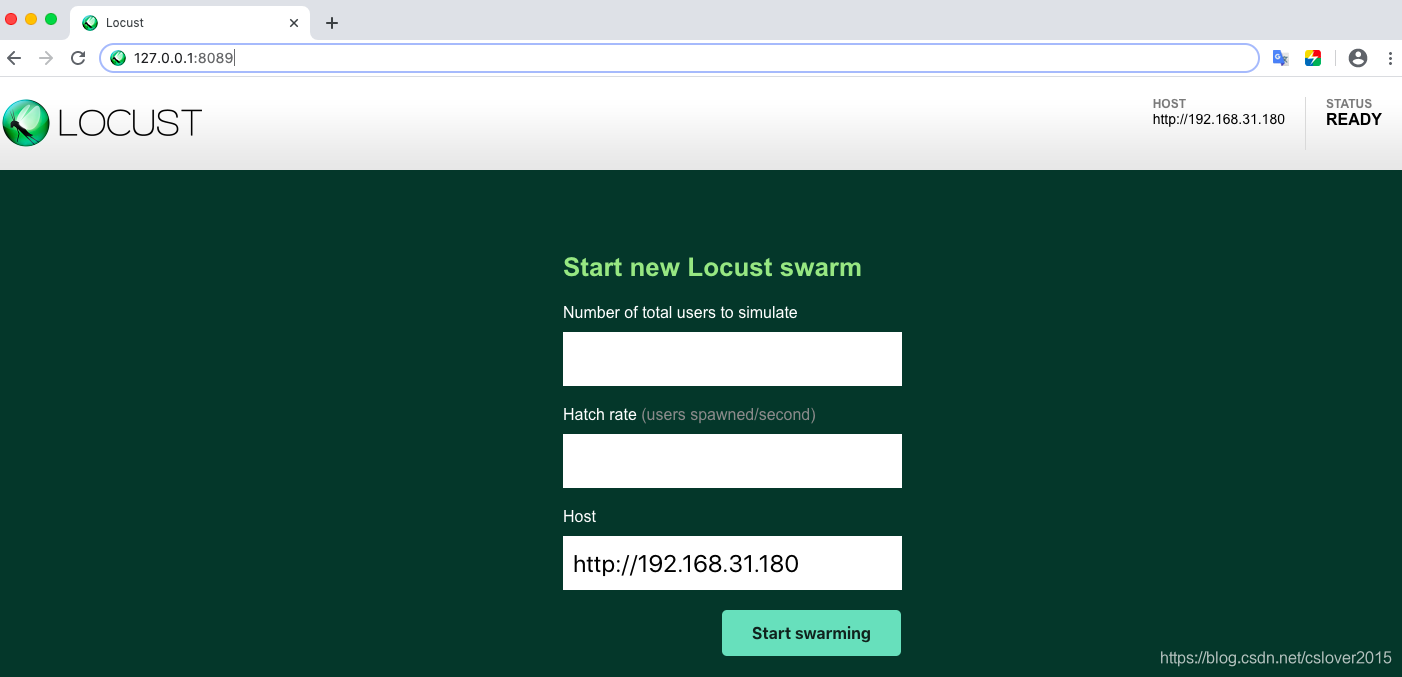Viewport: 1402px width, 677px height.
Task: Focus the Hatch rate input field
Action: [x=732, y=461]
